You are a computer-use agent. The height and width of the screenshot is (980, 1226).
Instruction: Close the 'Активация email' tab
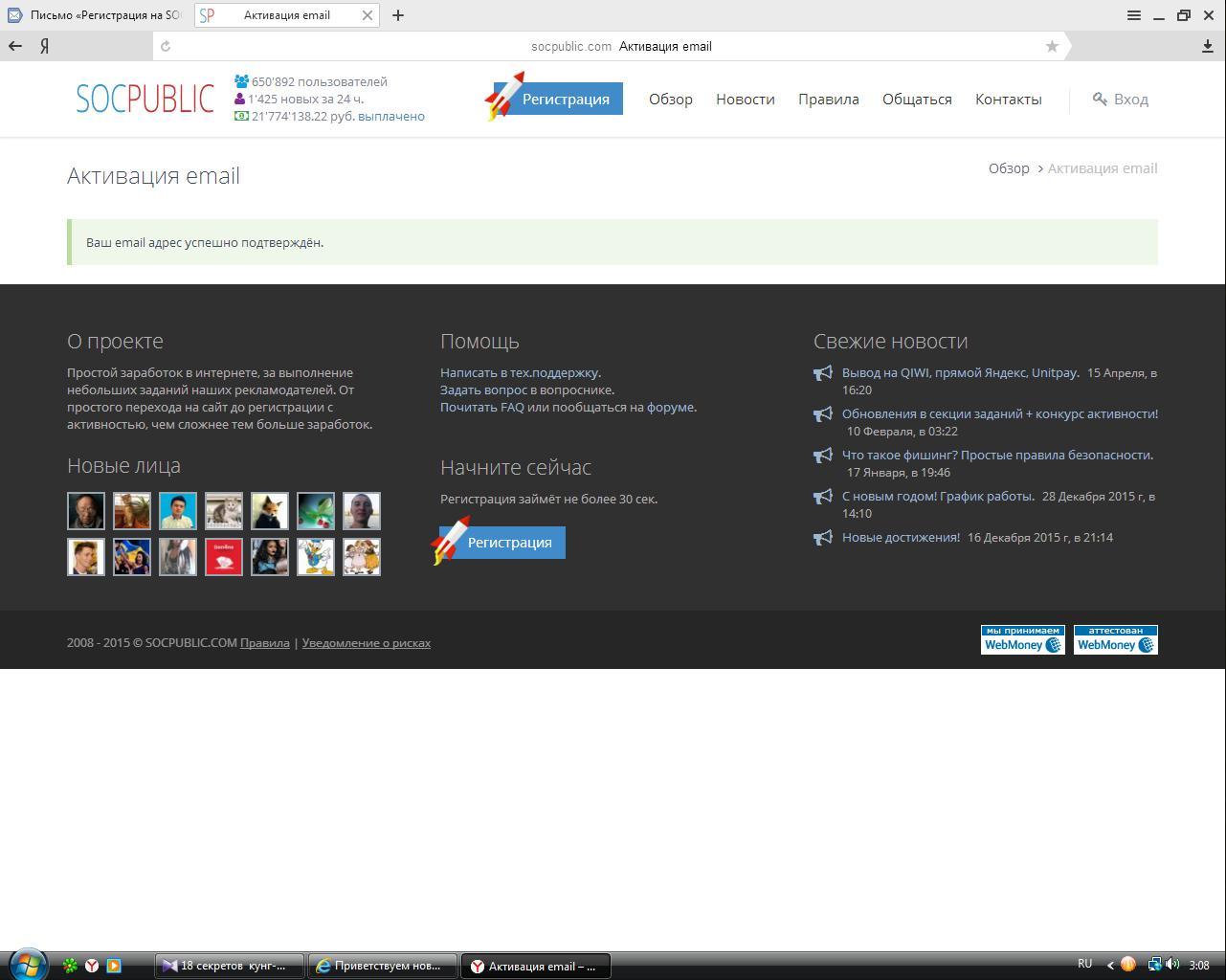(x=367, y=15)
